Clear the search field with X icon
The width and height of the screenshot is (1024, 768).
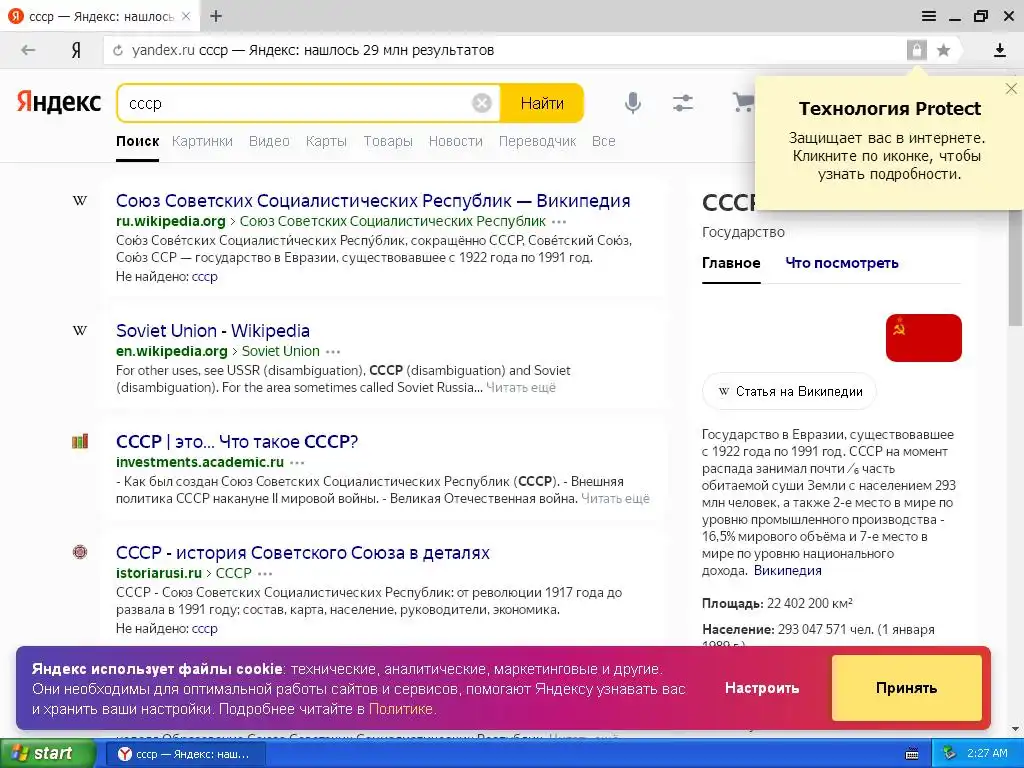[x=481, y=103]
